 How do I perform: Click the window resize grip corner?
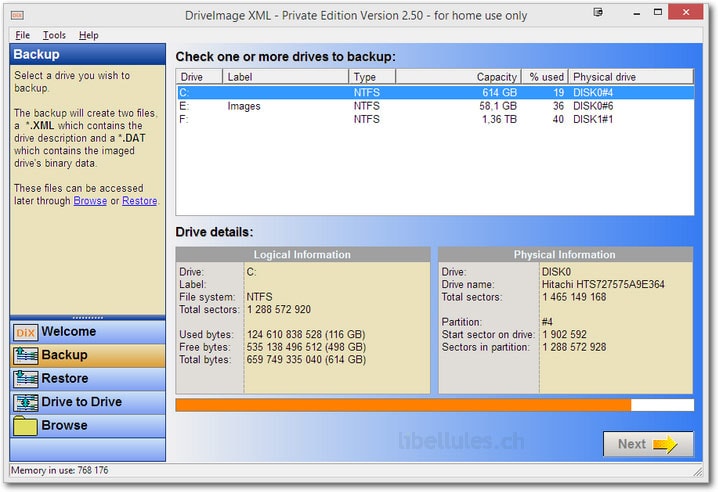697,471
